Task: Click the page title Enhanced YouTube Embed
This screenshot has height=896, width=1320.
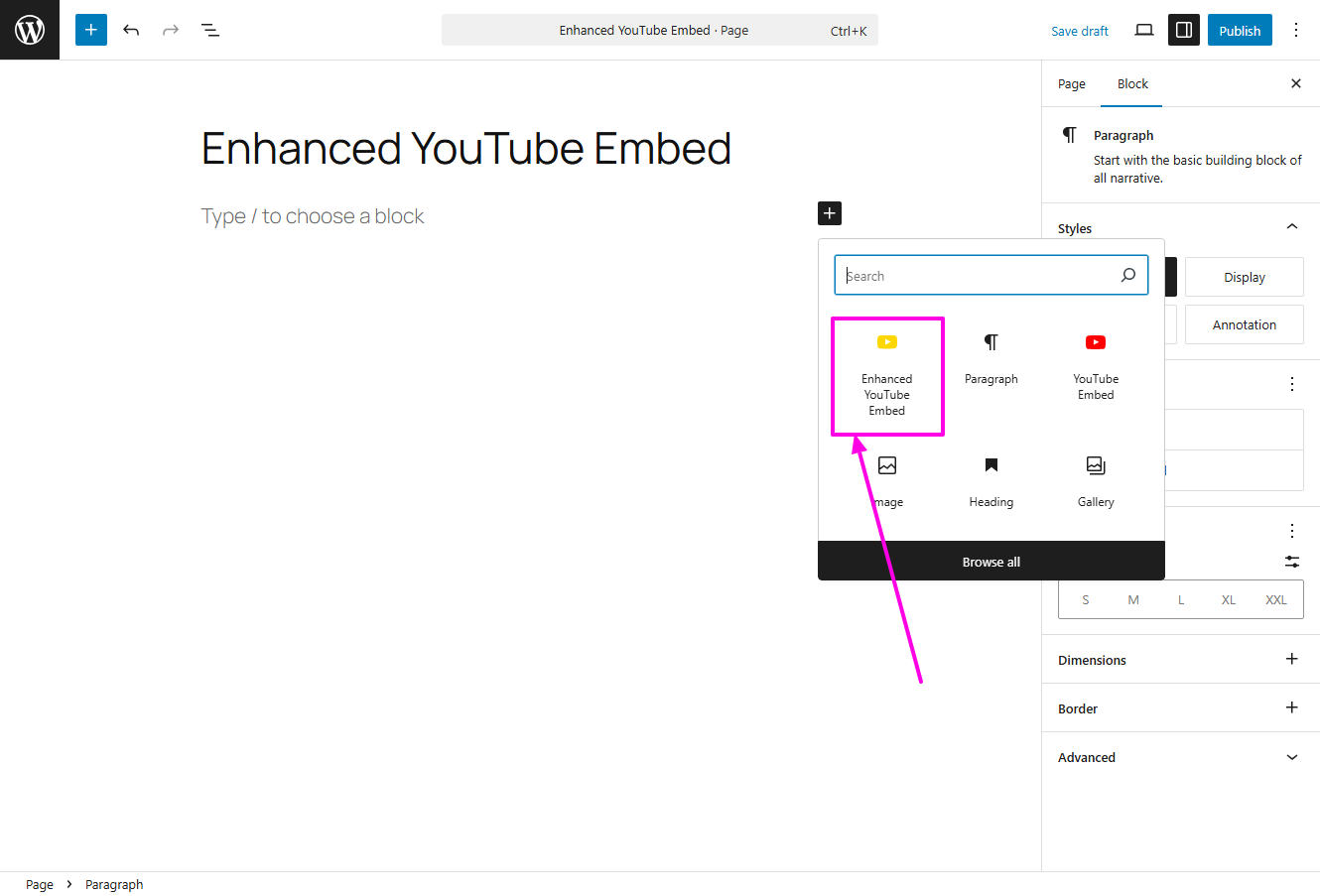Action: [x=466, y=149]
